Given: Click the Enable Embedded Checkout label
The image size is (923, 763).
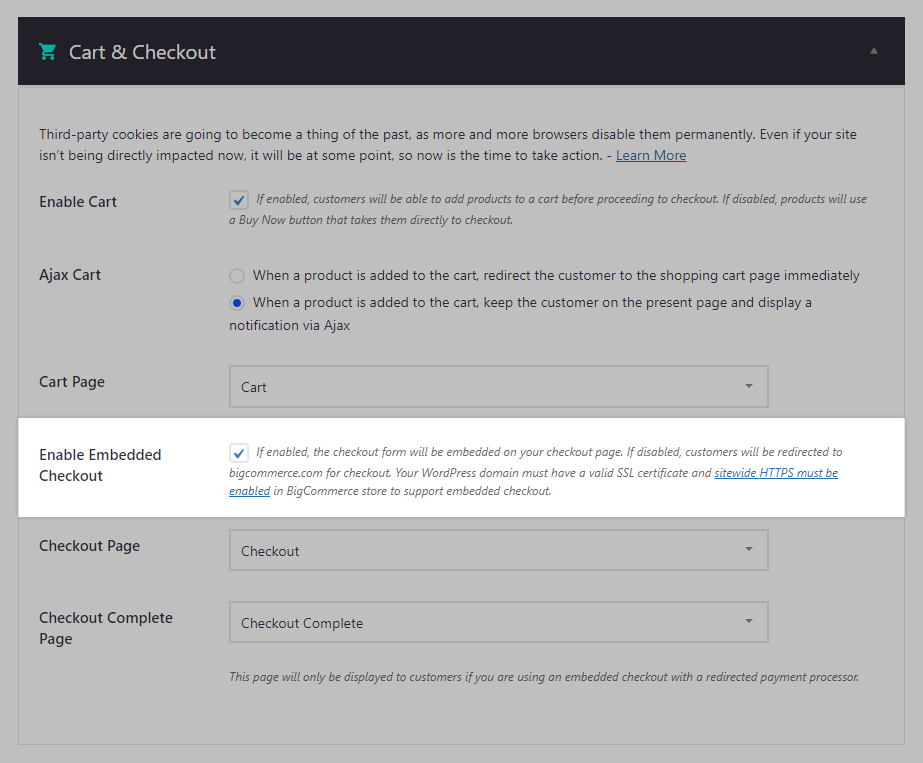Looking at the screenshot, I should (x=100, y=465).
